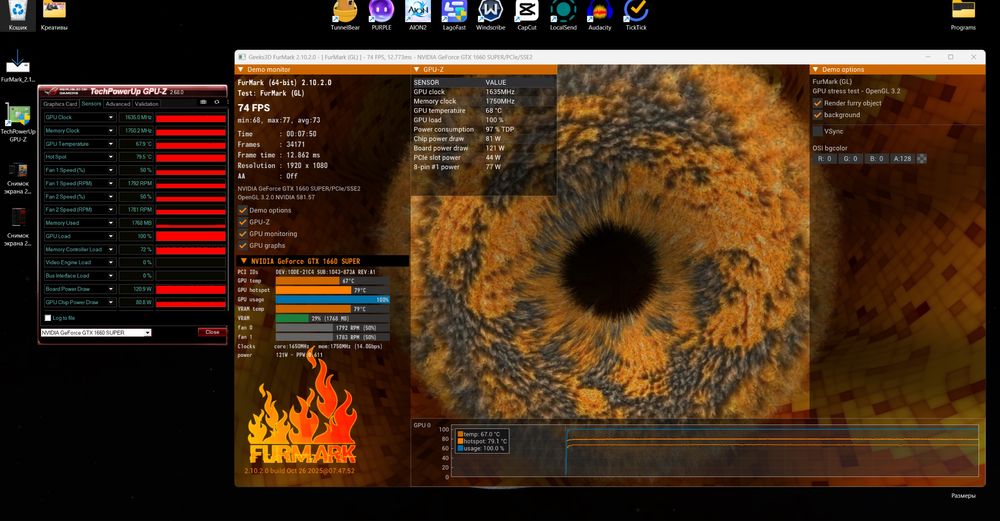Open the Hot Spot sensor dropdown
This screenshot has width=1000, height=521.
pyautogui.click(x=110, y=157)
